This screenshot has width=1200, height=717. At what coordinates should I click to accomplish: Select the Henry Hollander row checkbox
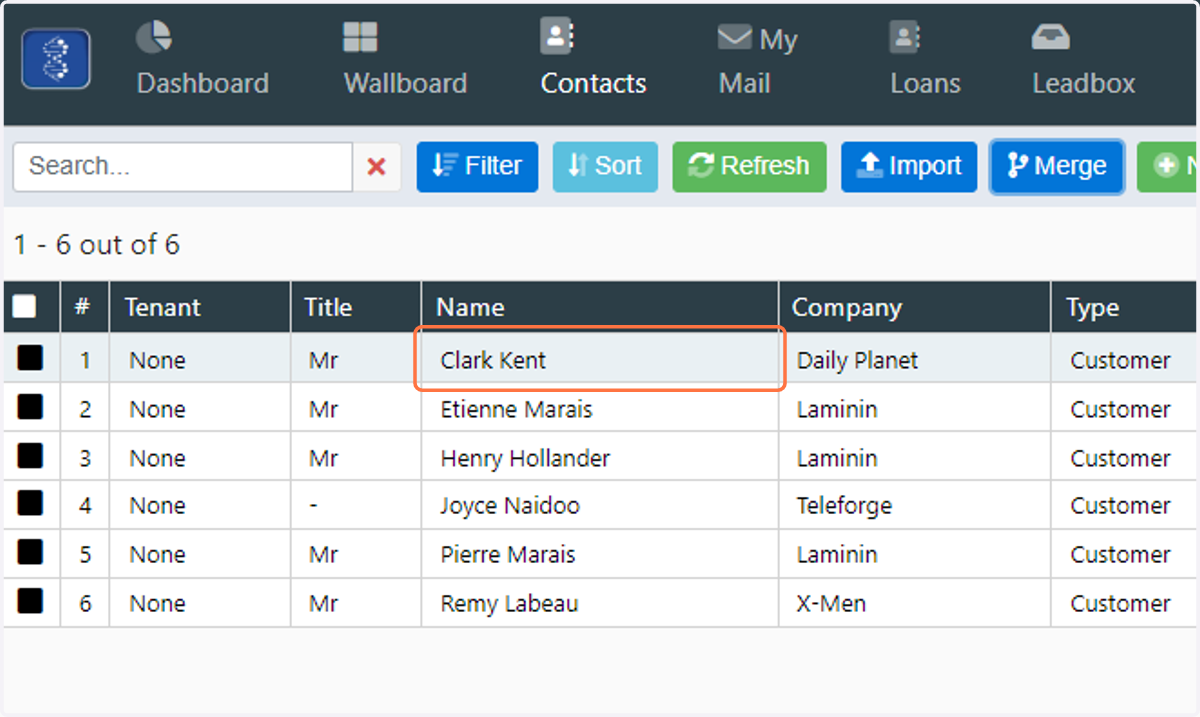(30, 456)
